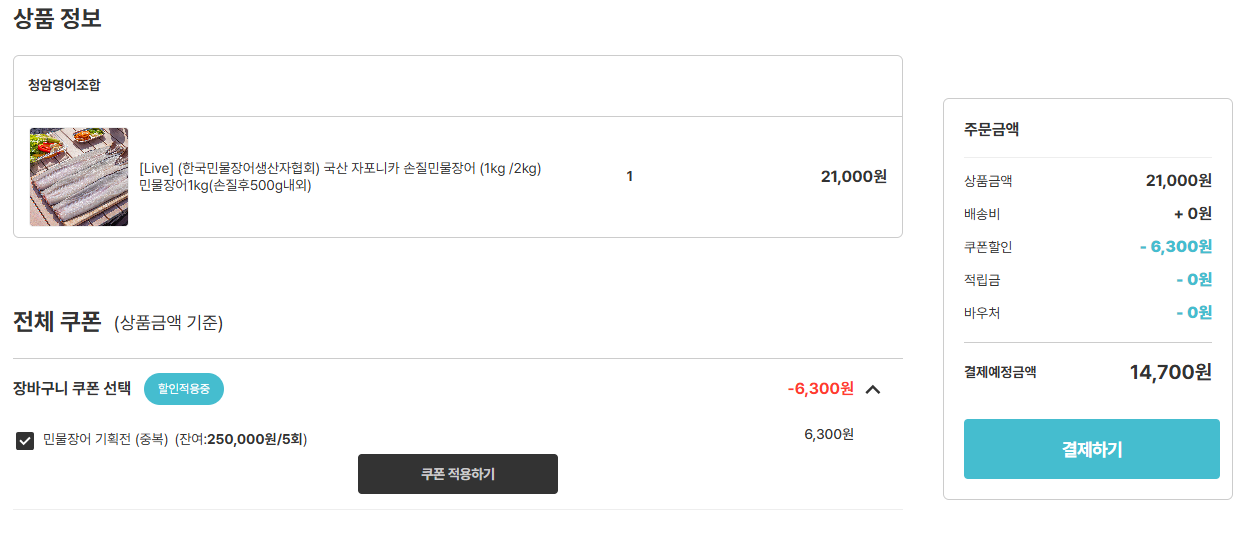The image size is (1258, 558).
Task: Collapse the 장바구니 쿠폰 선택 chevron
Action: (872, 389)
